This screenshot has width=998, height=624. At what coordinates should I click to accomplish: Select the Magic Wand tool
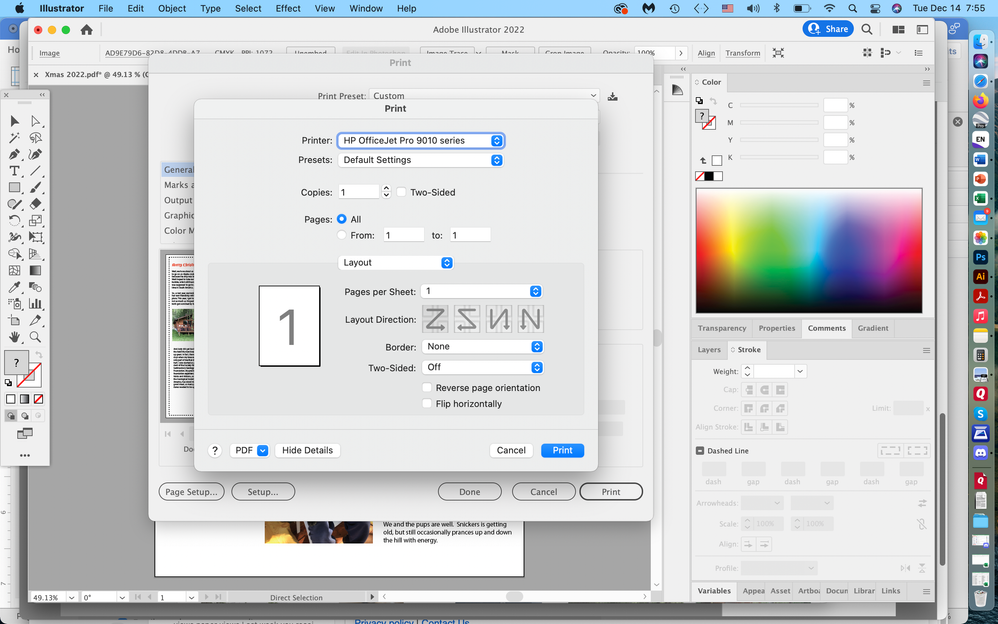coord(14,138)
